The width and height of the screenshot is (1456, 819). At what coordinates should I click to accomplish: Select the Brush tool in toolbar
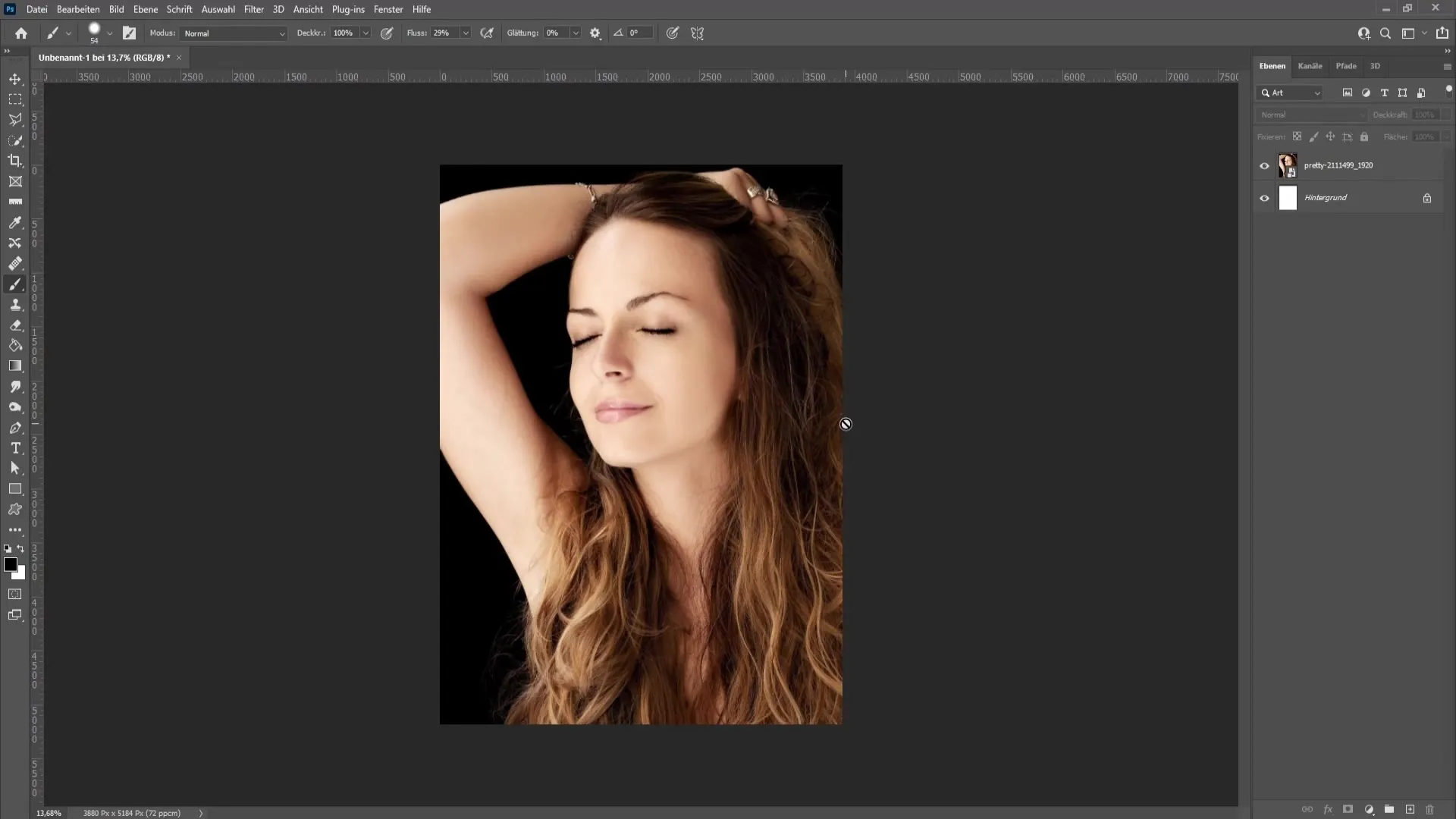click(15, 283)
